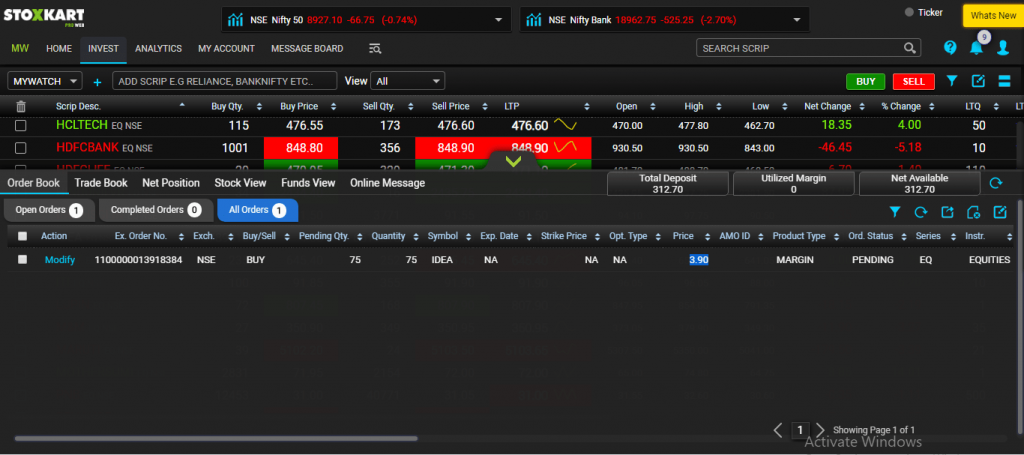Switch to the Funds View tab
Viewport: 1024px width, 455px height.
308,183
